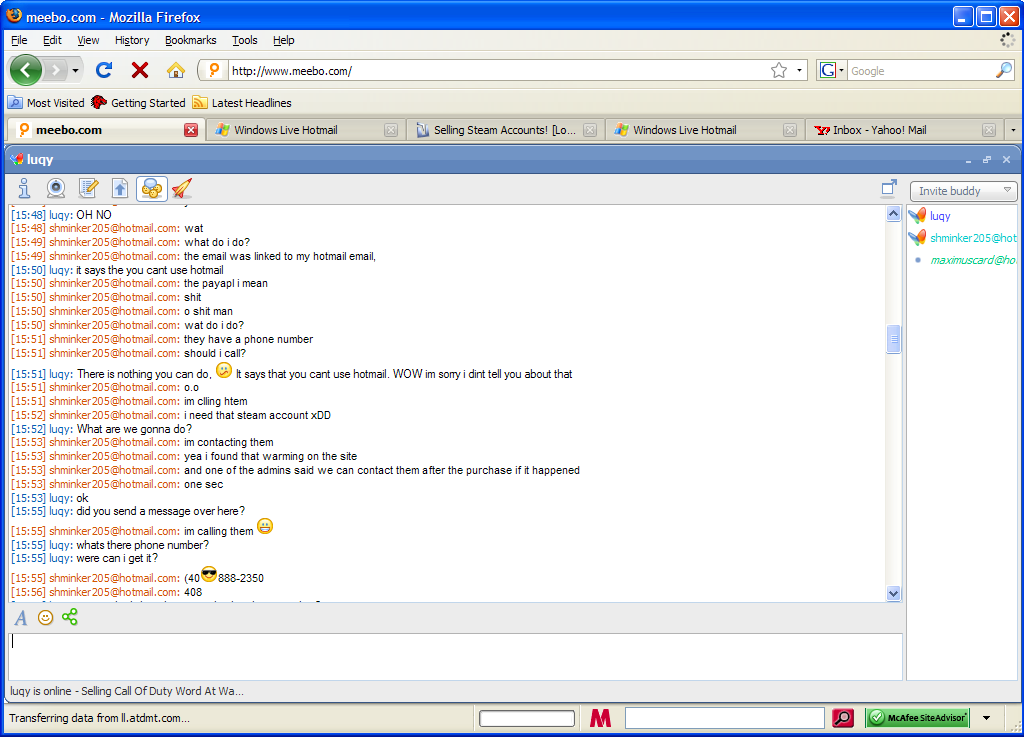Click the search magnifier icon
Image resolution: width=1024 pixels, height=737 pixels.
click(1004, 71)
